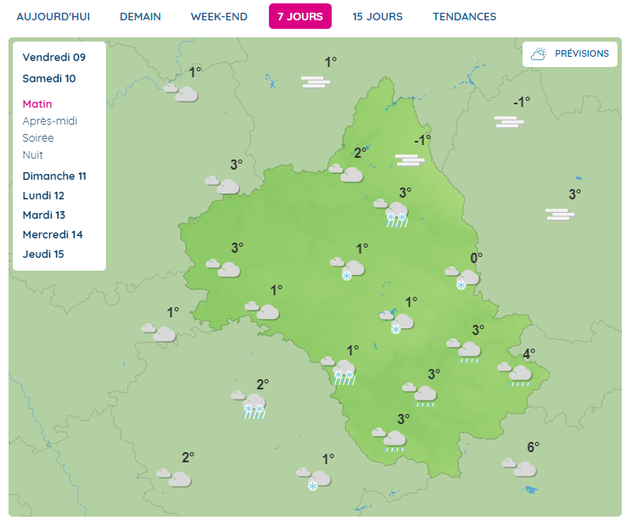Click the rain cloud icon under the 3° below the 0° in the bright green region
Image resolution: width=626 pixels, height=520 pixels.
click(x=464, y=350)
